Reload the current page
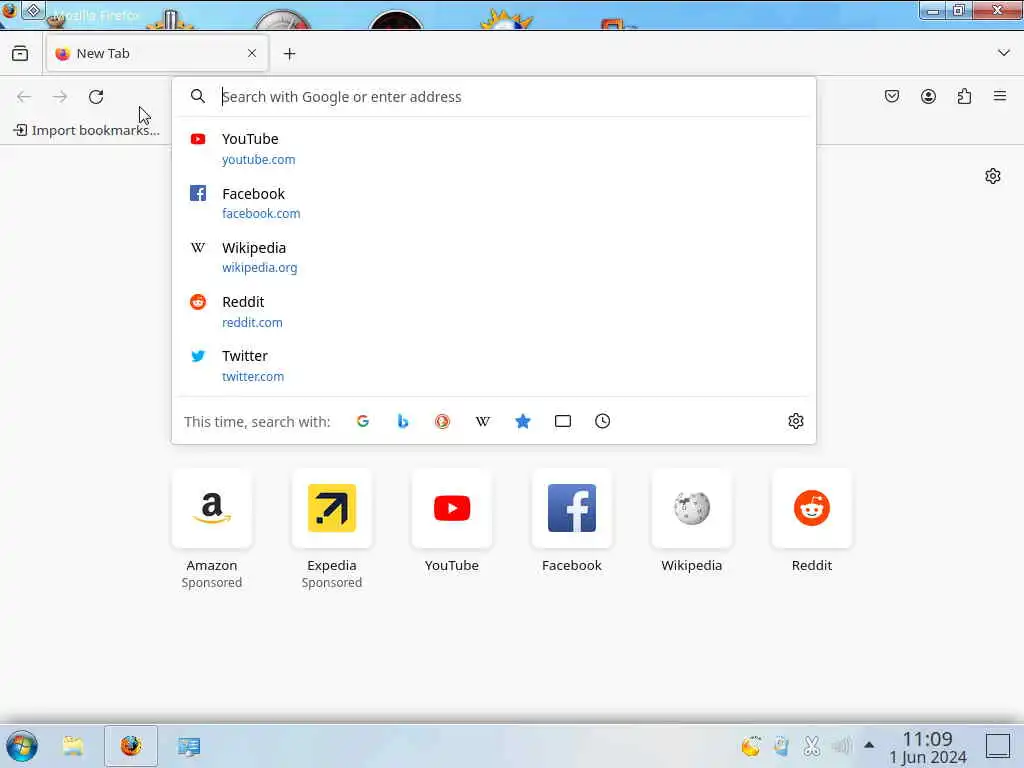 (x=96, y=97)
